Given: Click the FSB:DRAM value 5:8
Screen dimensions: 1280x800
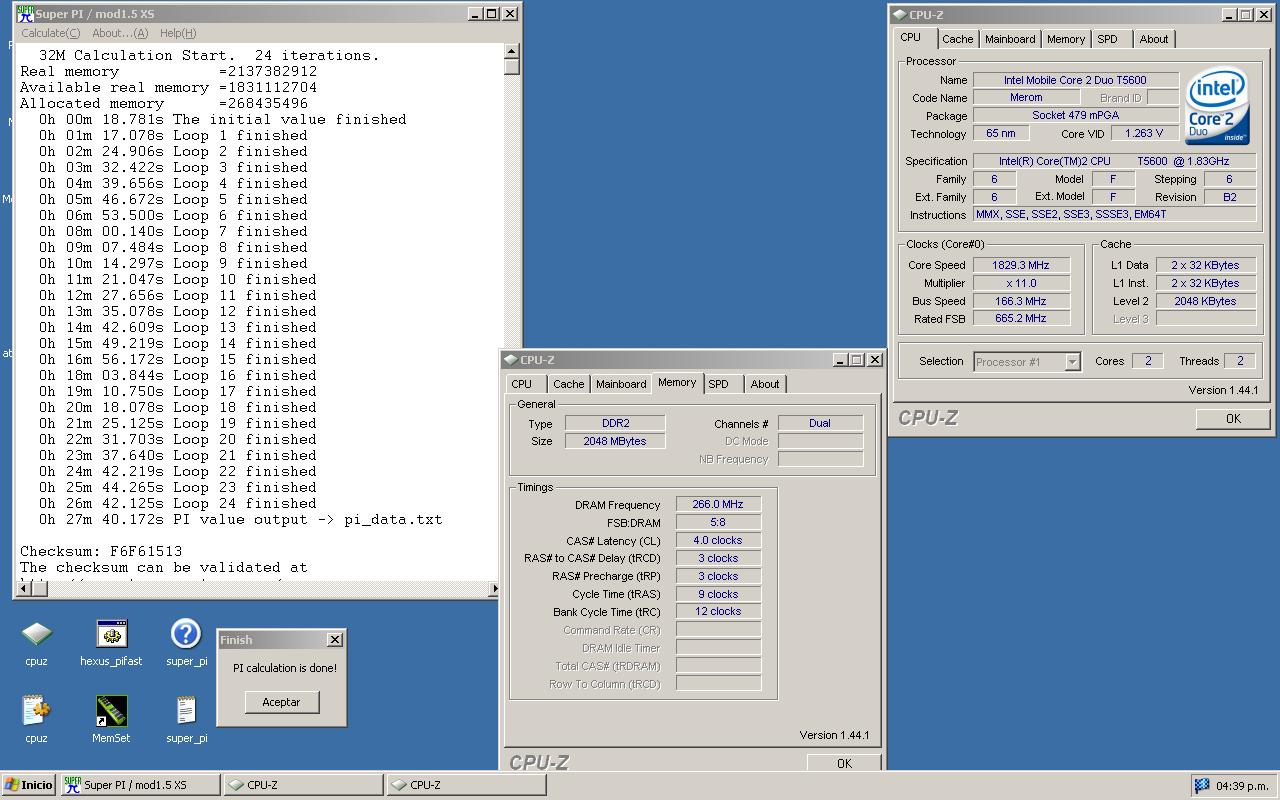Looking at the screenshot, I should pos(718,522).
